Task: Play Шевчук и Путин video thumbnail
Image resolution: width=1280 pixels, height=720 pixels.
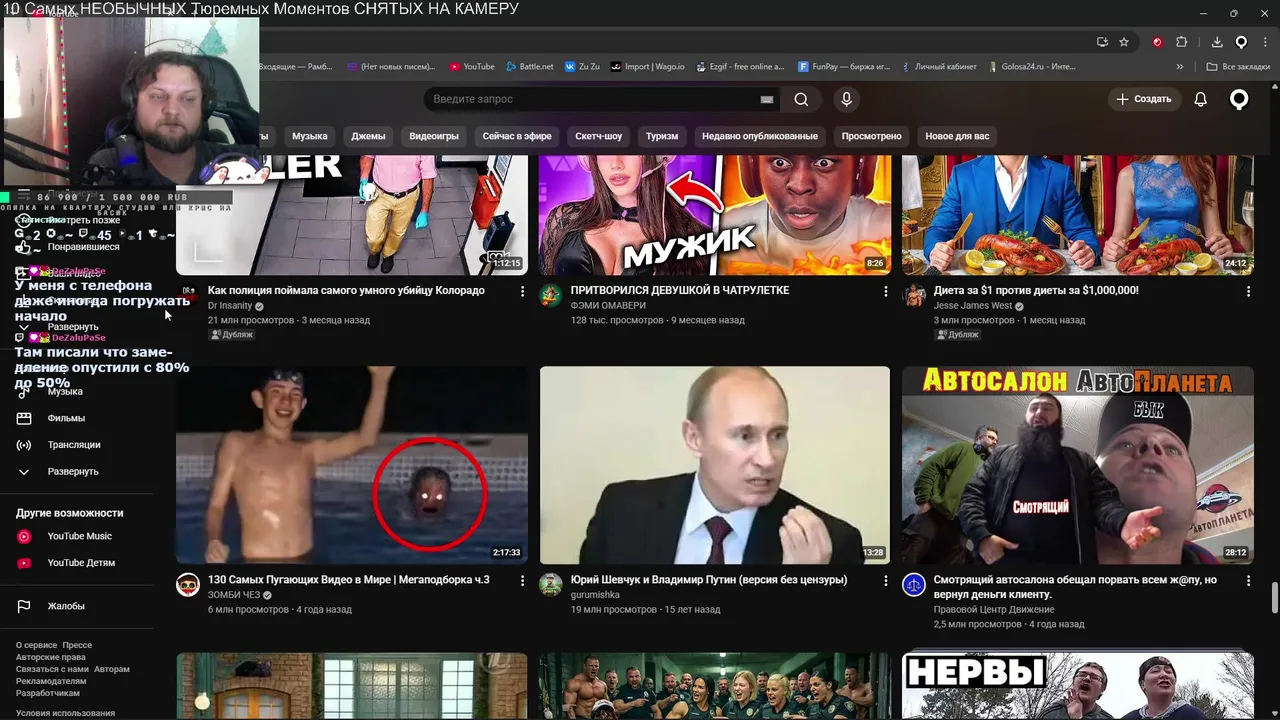Action: 715,465
